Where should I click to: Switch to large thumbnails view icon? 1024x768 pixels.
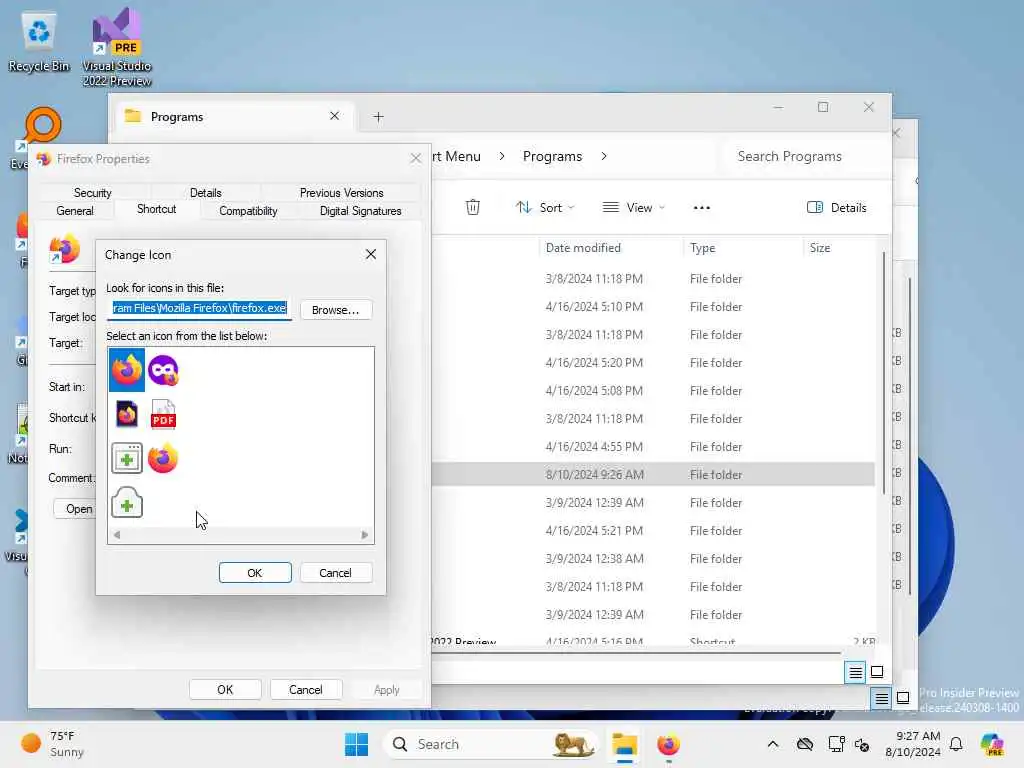coord(877,672)
